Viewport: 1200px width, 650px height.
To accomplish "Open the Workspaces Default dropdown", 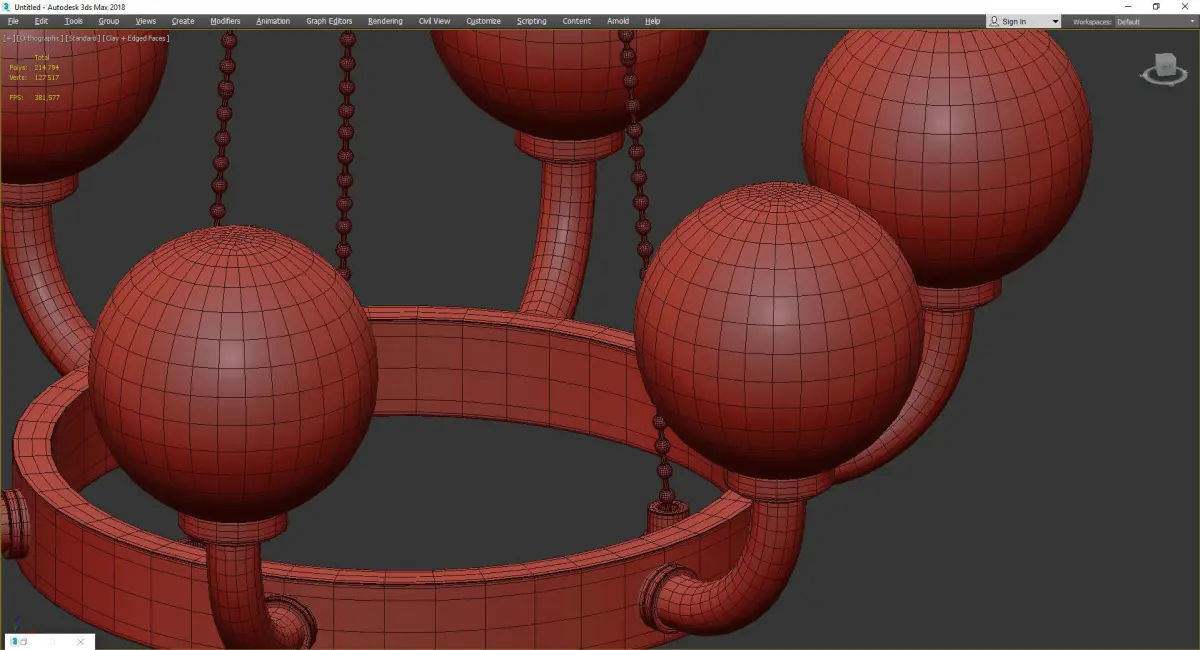I will pyautogui.click(x=1154, y=21).
